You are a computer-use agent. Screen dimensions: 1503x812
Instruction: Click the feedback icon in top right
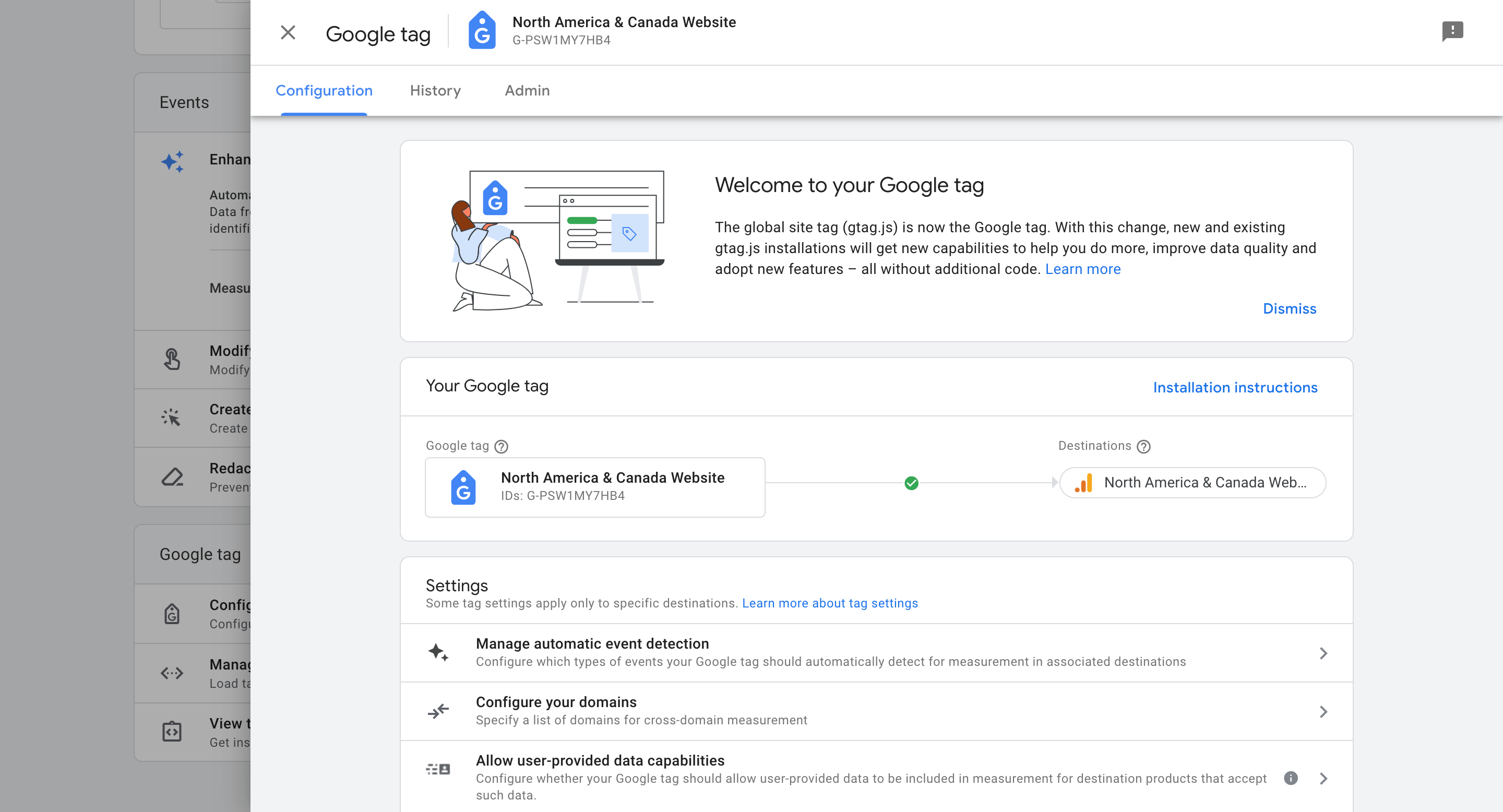pyautogui.click(x=1452, y=31)
